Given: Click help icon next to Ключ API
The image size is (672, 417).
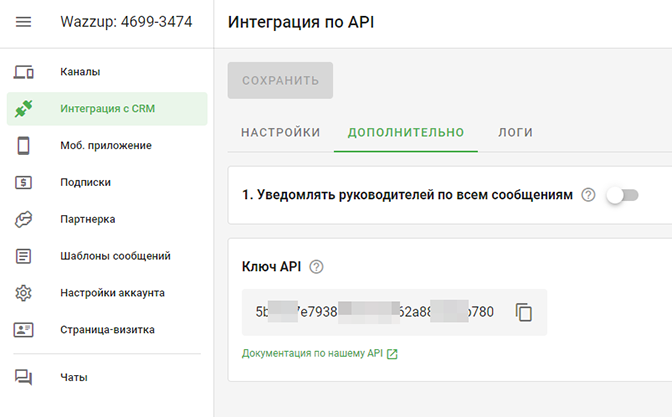Looking at the screenshot, I should 317,266.
